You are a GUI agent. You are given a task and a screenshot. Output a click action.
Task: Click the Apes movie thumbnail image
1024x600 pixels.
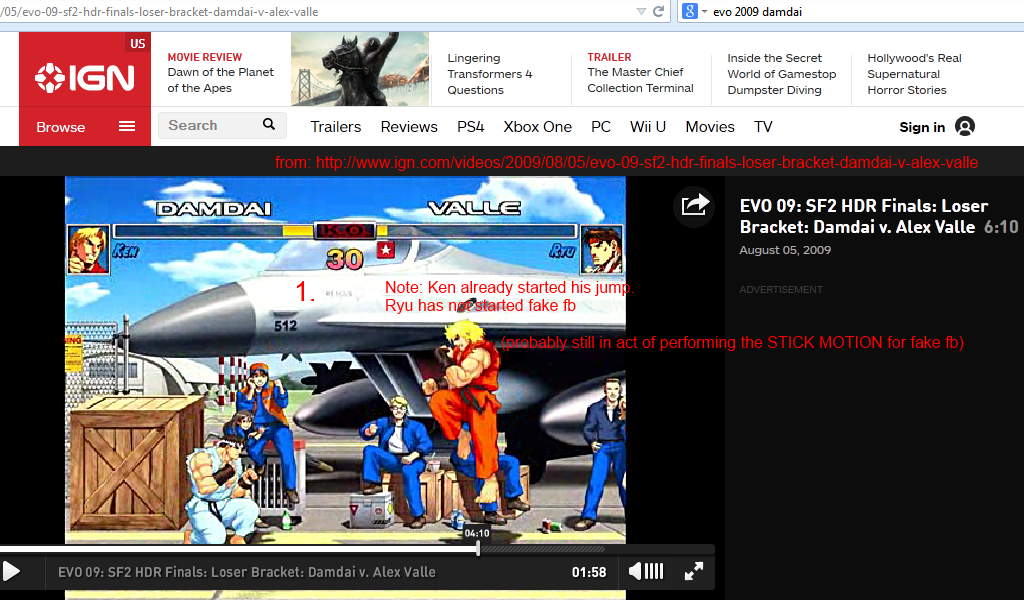point(360,69)
